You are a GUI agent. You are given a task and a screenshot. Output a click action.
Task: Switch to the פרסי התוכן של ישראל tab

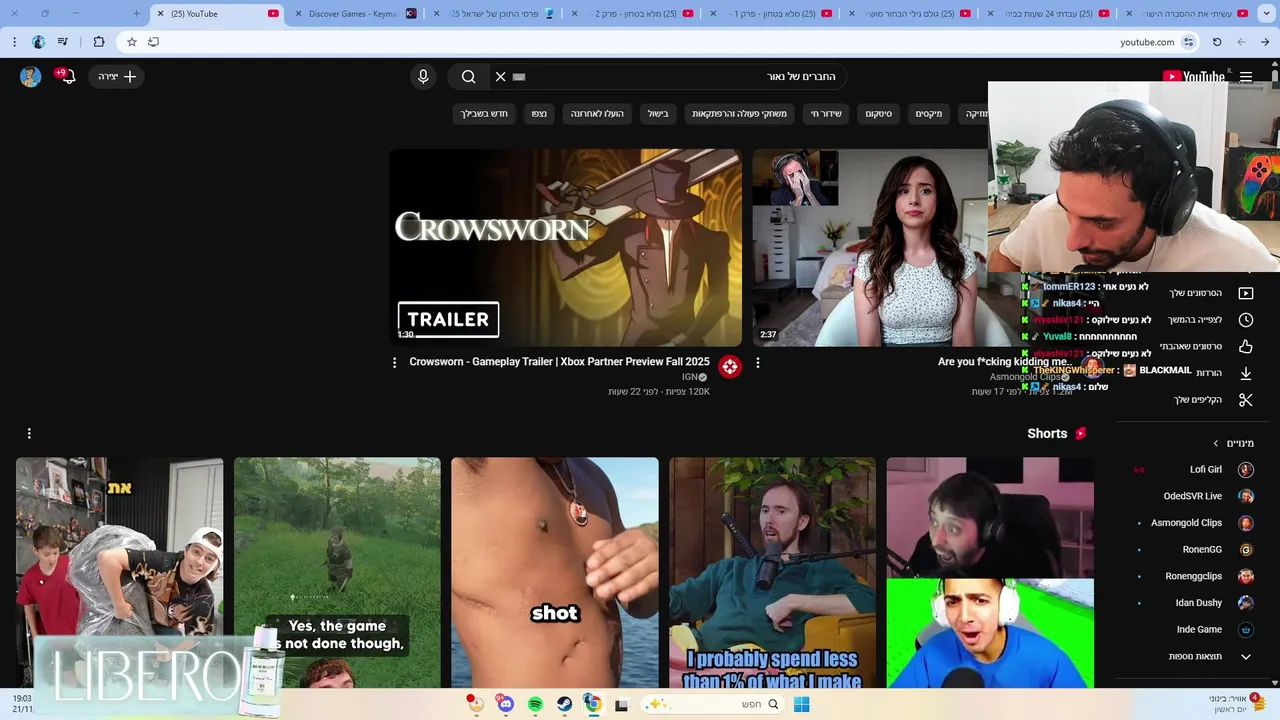[502, 14]
